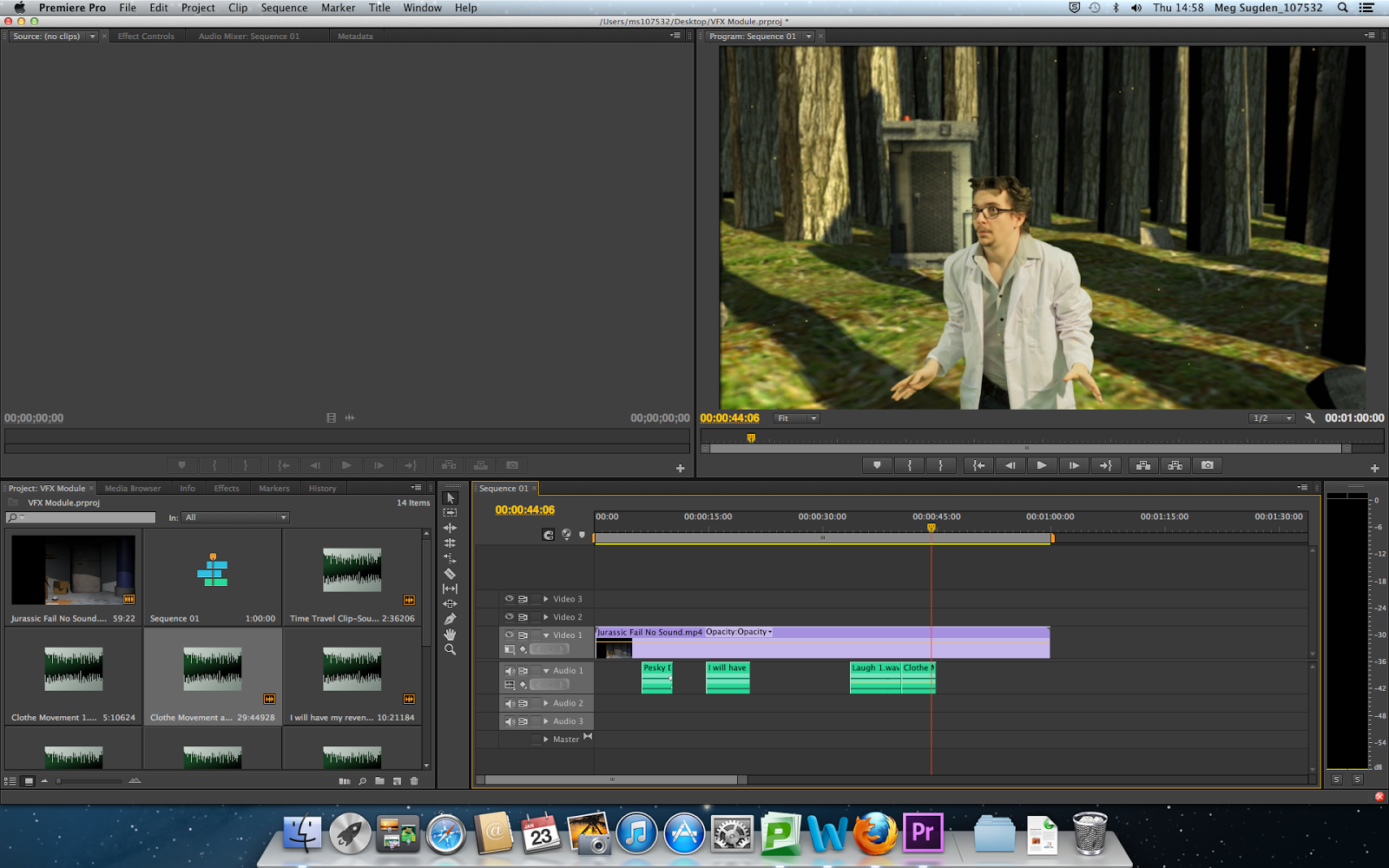
Task: Open the 1/2 playback resolution dropdown
Action: pyautogui.click(x=1272, y=418)
